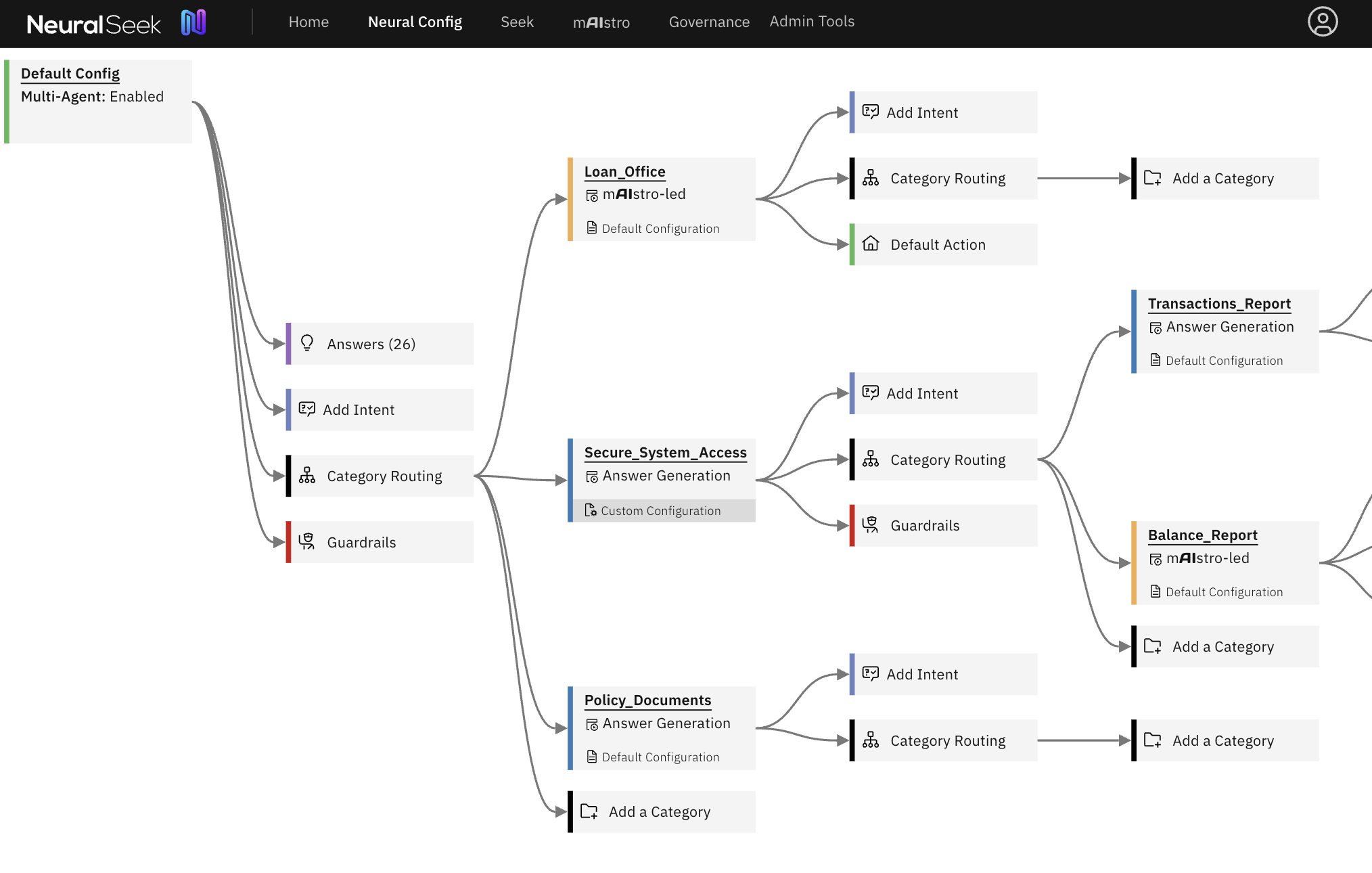Image resolution: width=1372 pixels, height=873 pixels.
Task: Open the mAIstro navigation item
Action: (x=601, y=22)
